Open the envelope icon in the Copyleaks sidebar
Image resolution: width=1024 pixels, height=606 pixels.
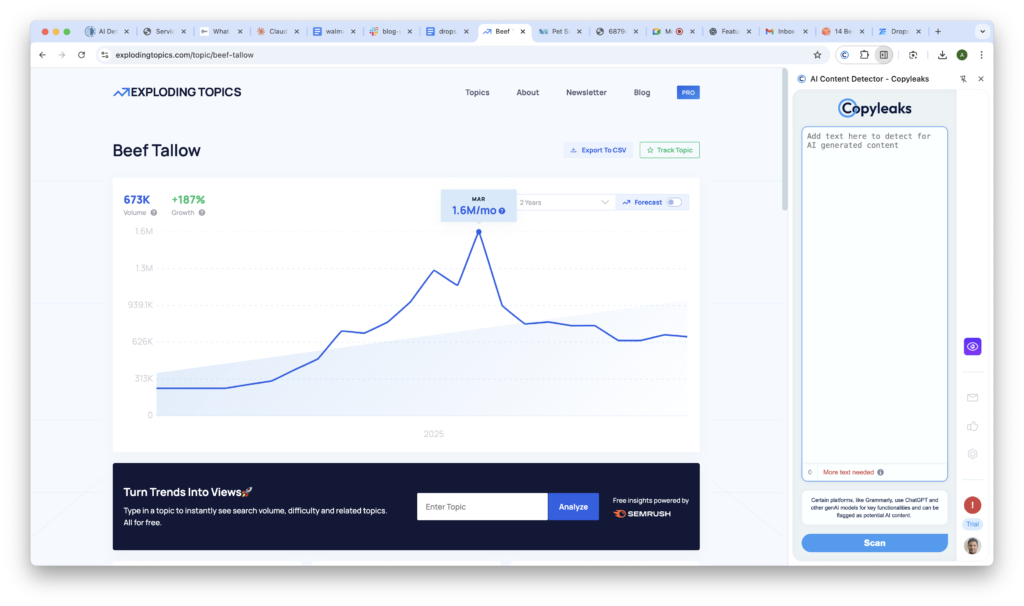[x=972, y=397]
